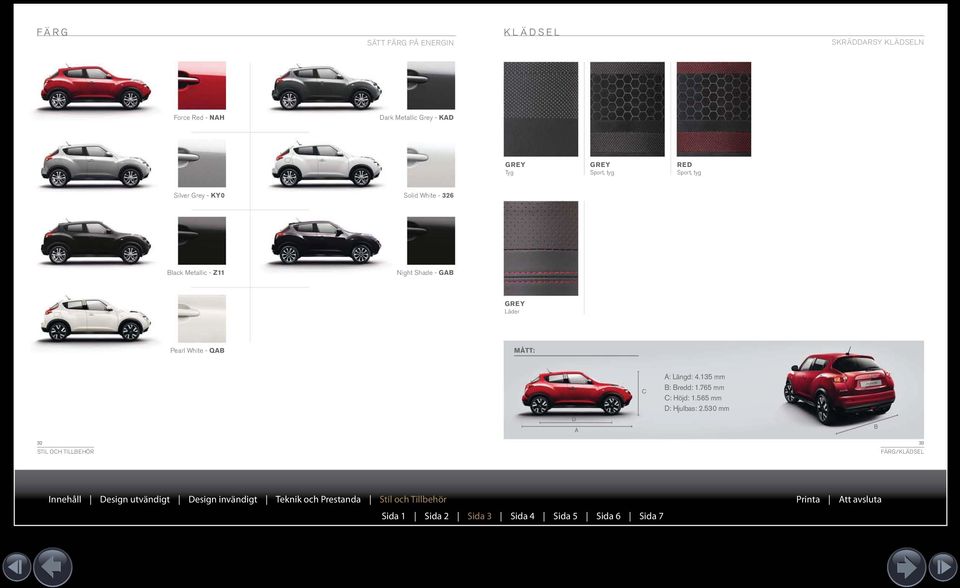
Task: Click the Black Metallic car image
Action: (96, 243)
